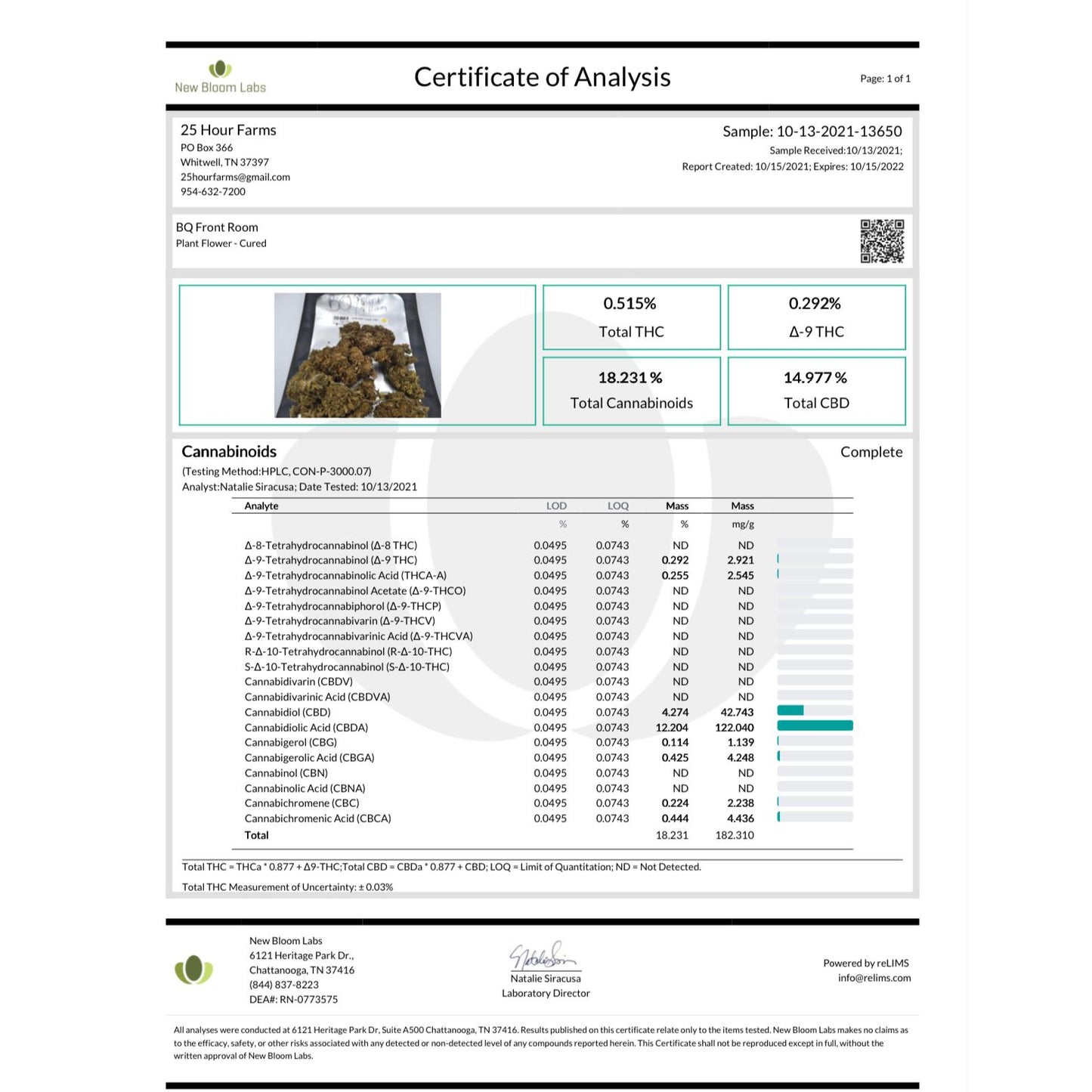Select the 0.292% Δ-9 THC box
Image resolution: width=1092 pixels, height=1092 pixels.
click(x=816, y=317)
